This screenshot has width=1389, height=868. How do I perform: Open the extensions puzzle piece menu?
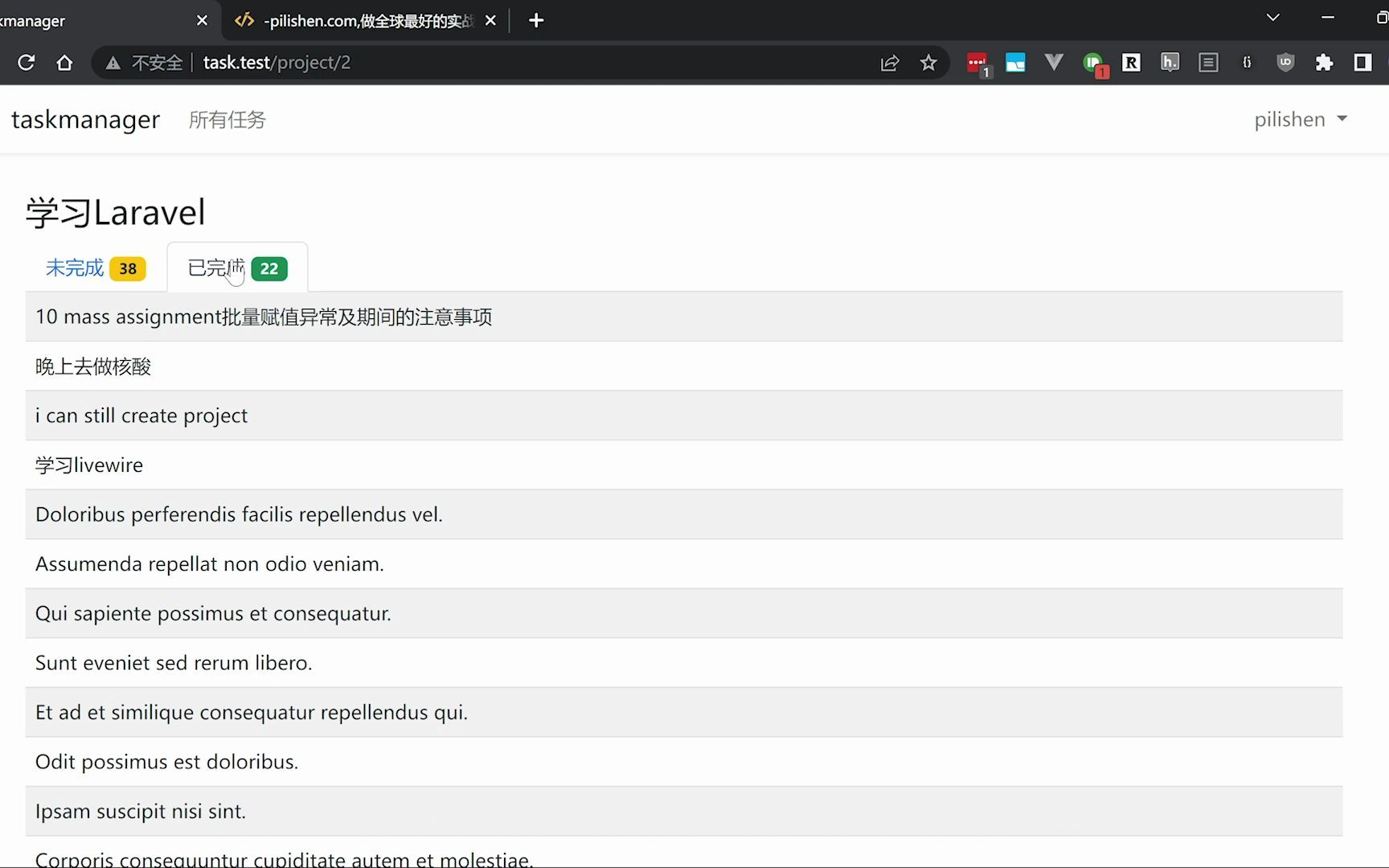pos(1324,63)
